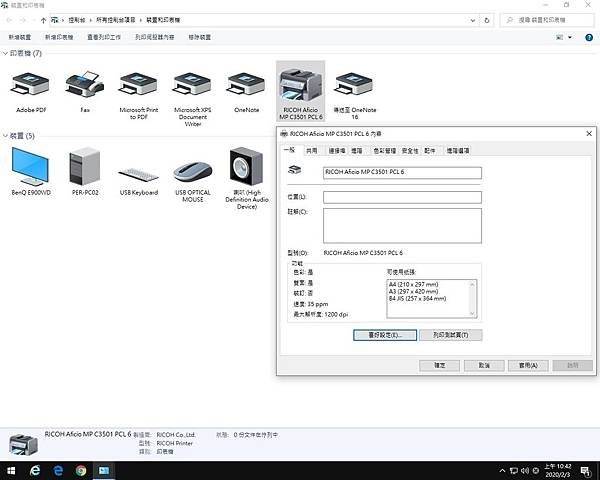Screen dimensions: 600x480
Task: Switch to the 色彩管理 (Color Management) tab
Action: pyautogui.click(x=385, y=150)
